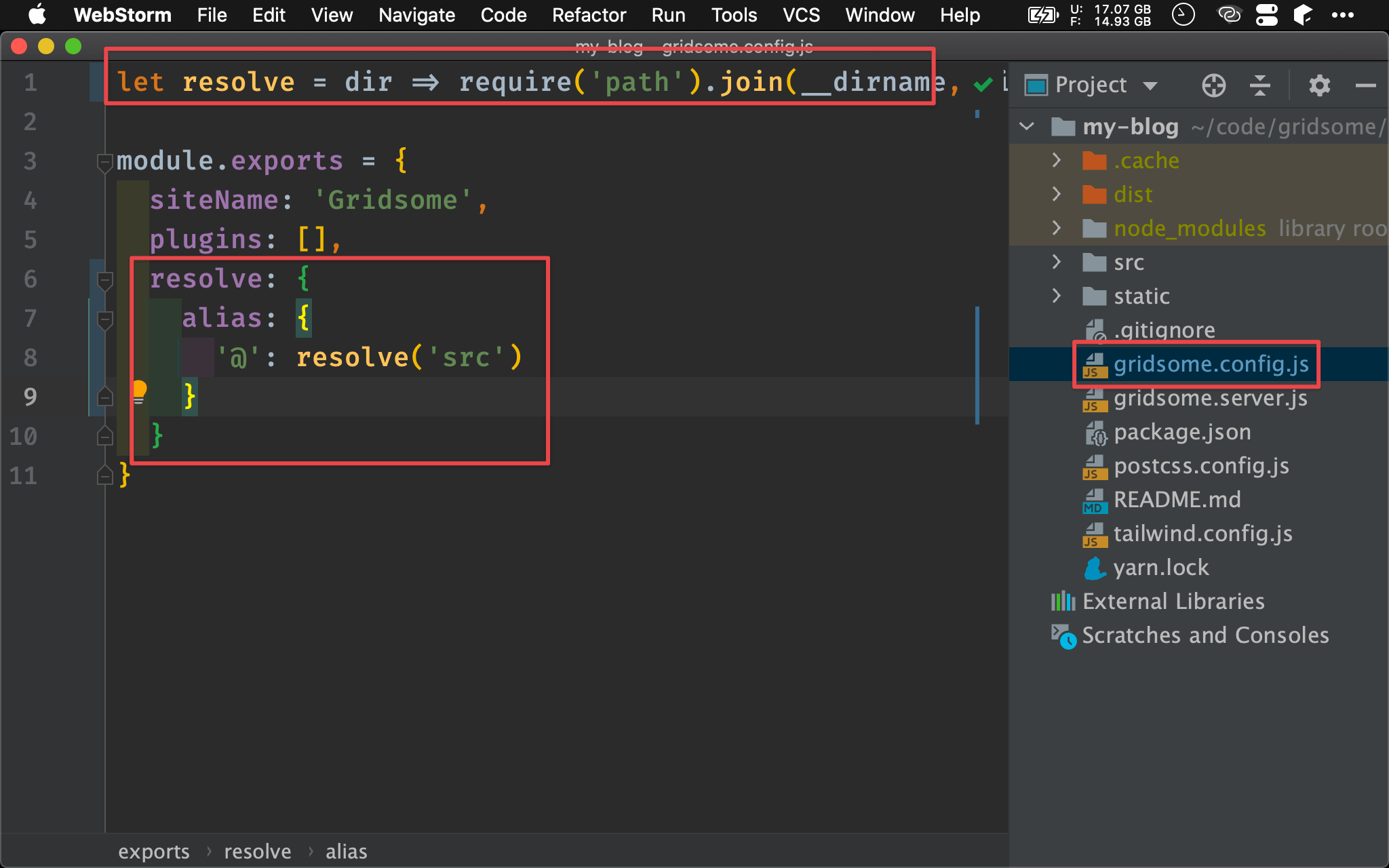Click fold end marker on line 11

(104, 475)
